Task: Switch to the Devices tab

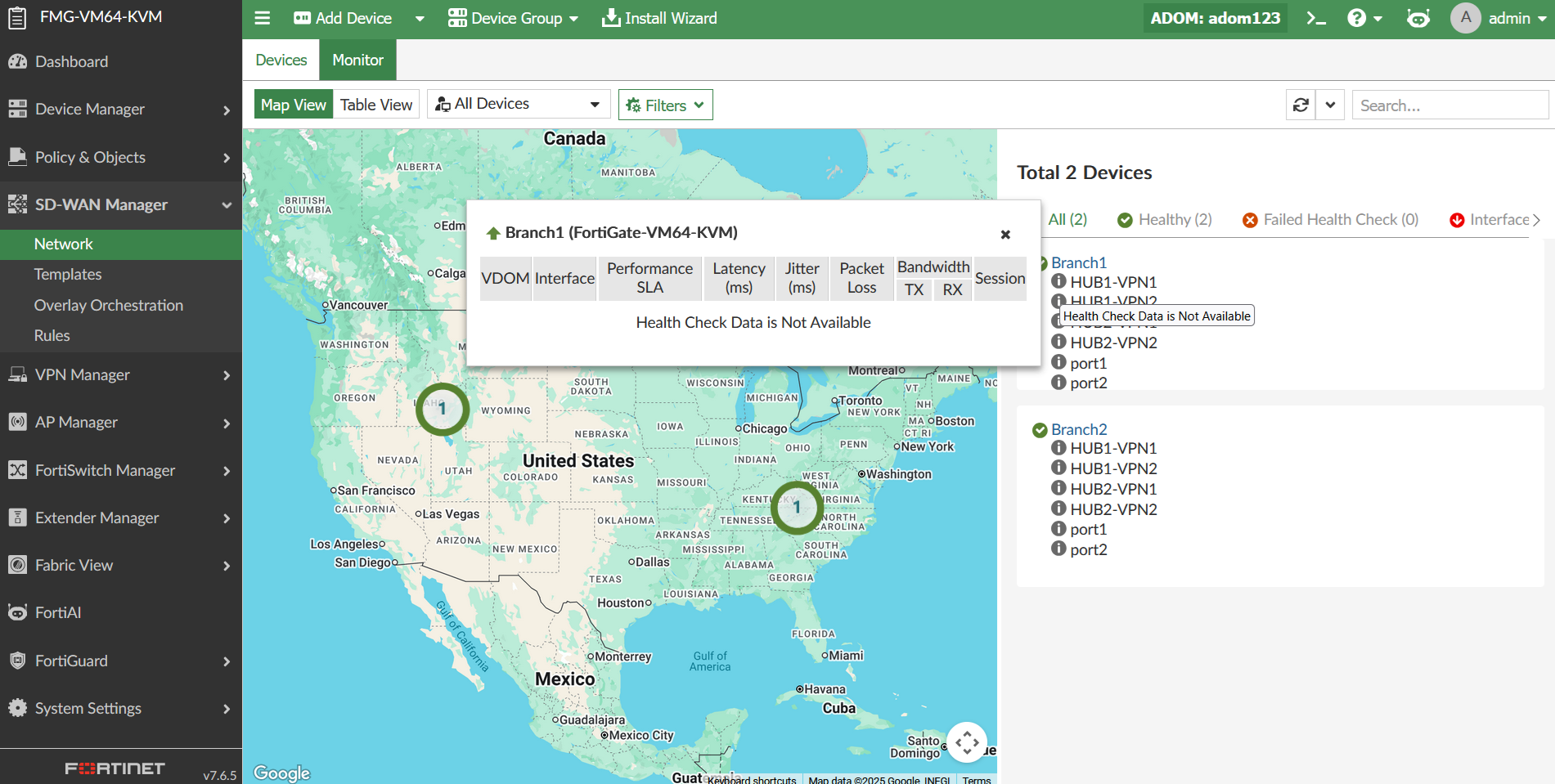Action: tap(281, 60)
